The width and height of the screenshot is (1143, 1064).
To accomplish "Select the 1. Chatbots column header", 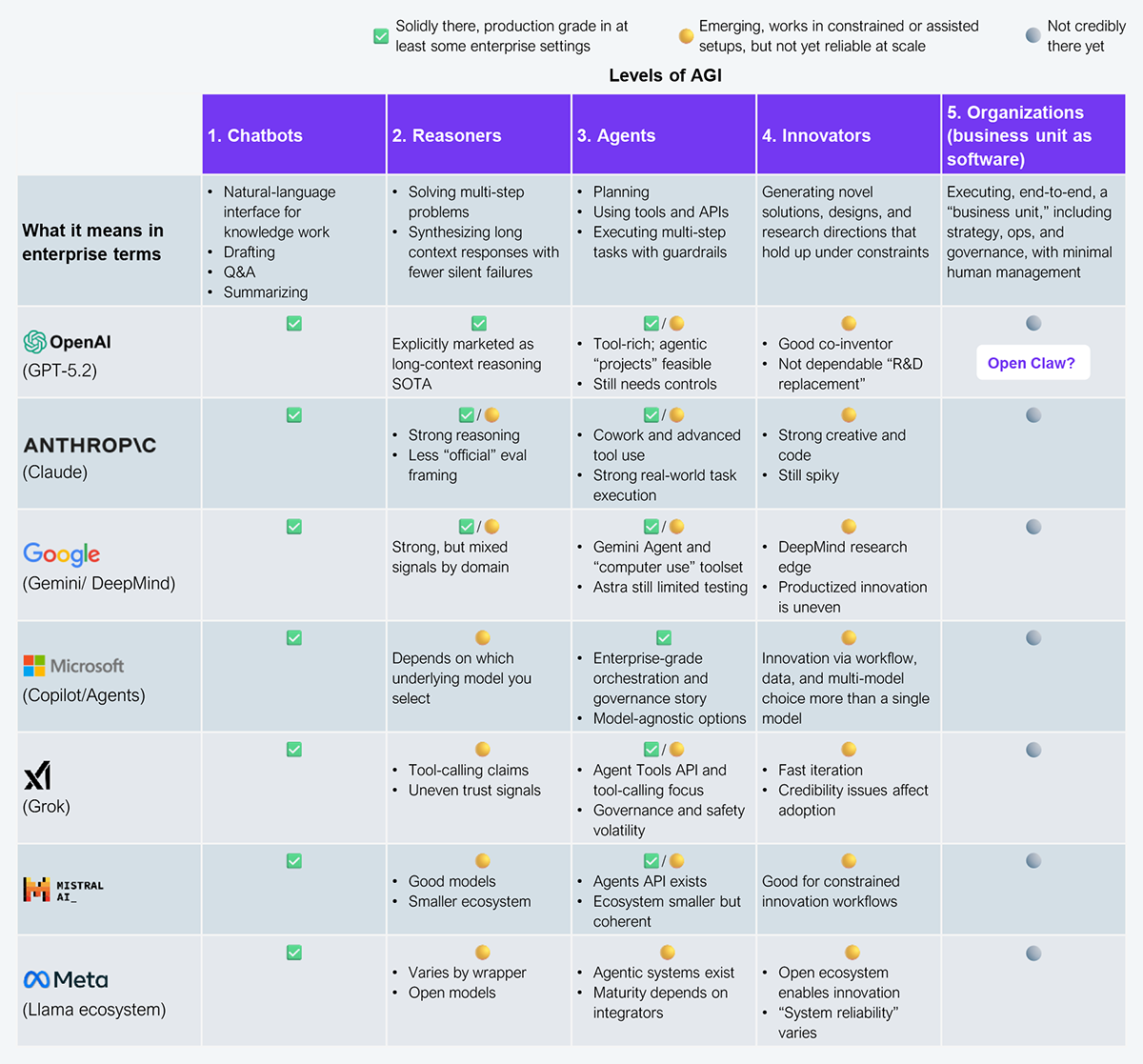I will (x=294, y=135).
